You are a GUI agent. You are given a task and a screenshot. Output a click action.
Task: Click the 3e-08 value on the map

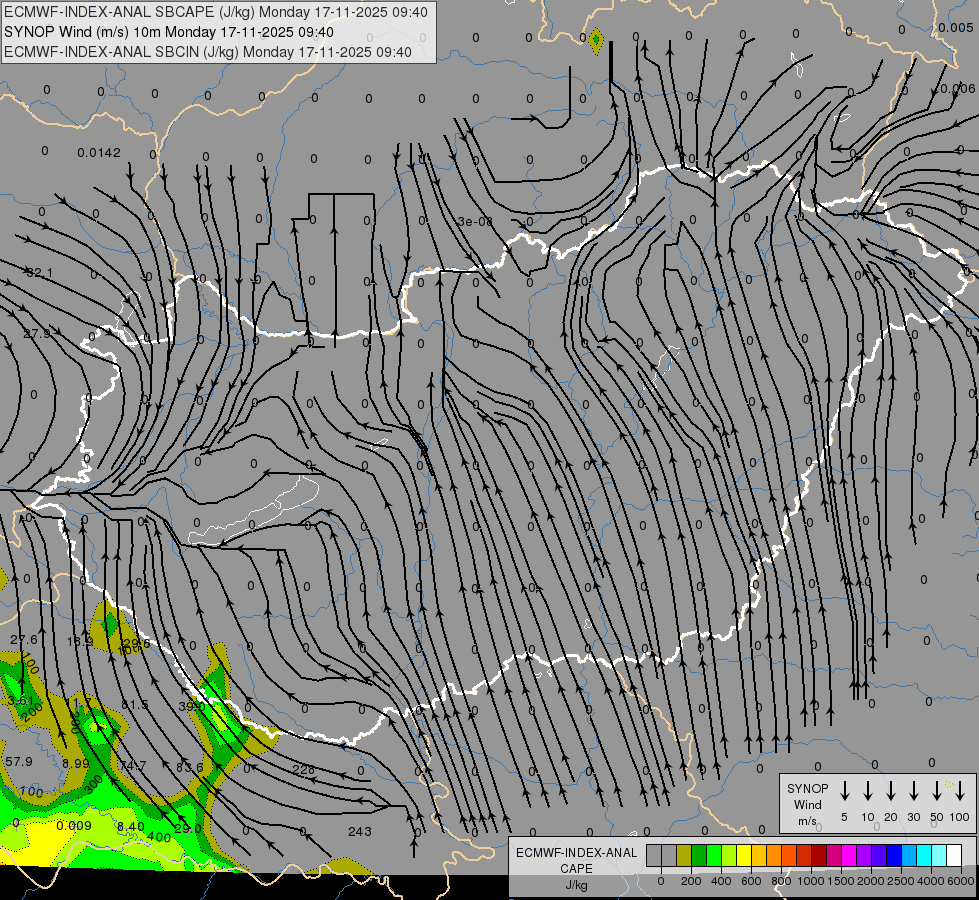coord(475,221)
